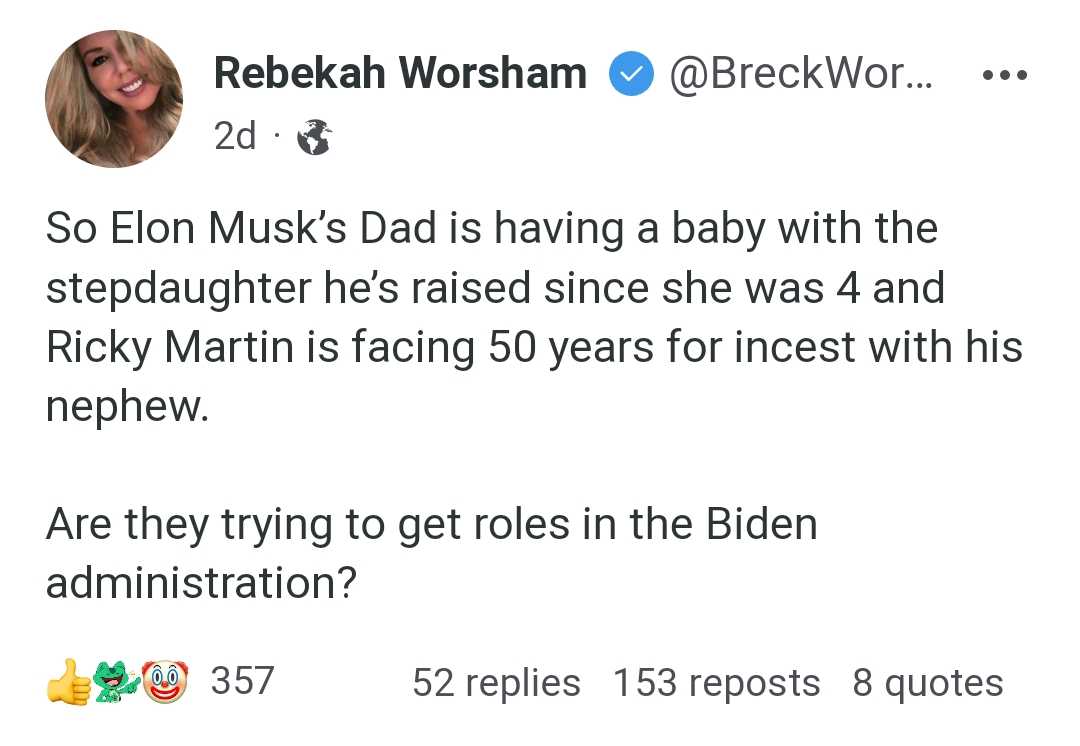This screenshot has width=1080, height=746.
Task: Click the @BreckWor... handle
Action: [801, 73]
